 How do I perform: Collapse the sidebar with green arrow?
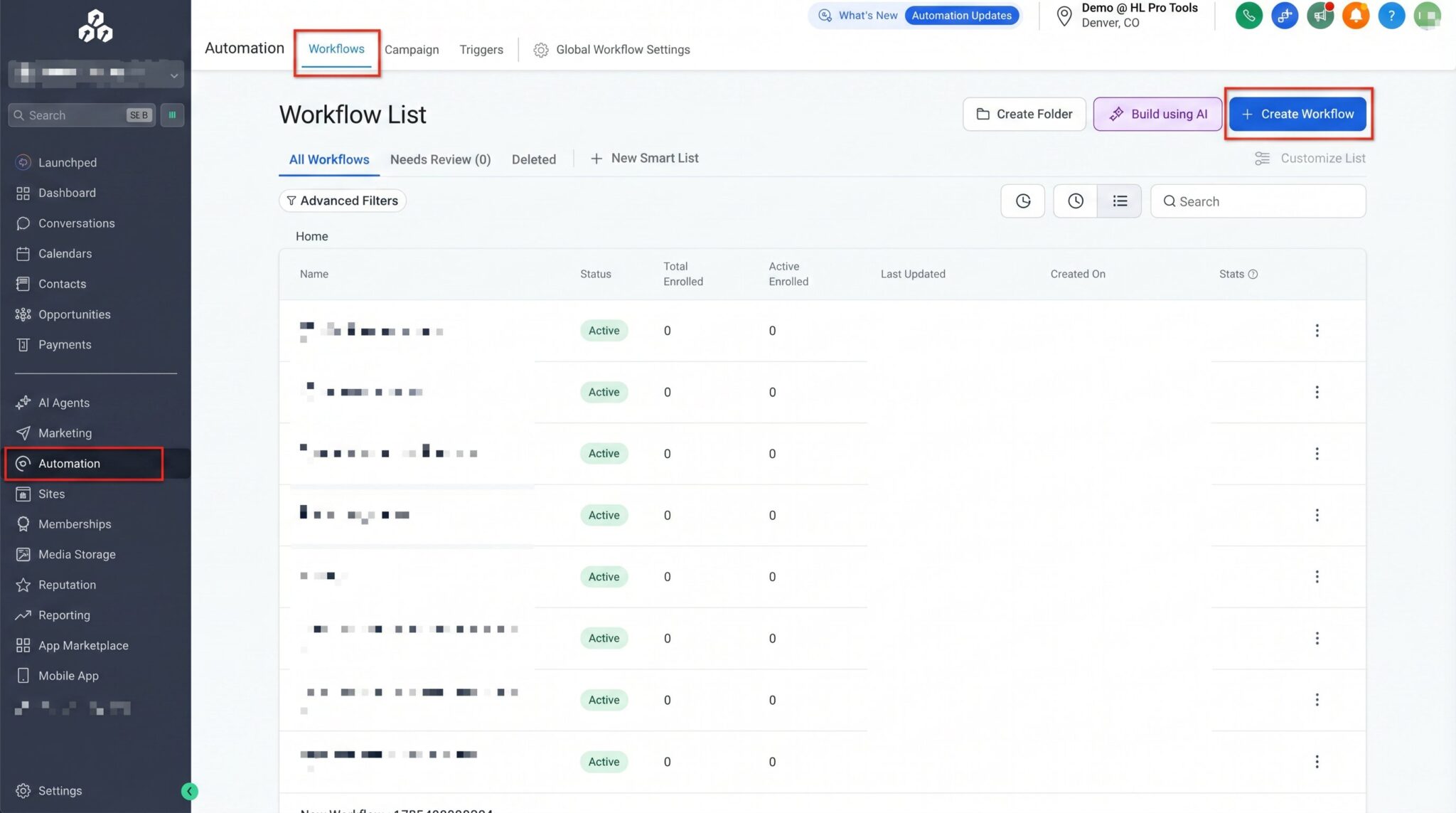pos(189,791)
